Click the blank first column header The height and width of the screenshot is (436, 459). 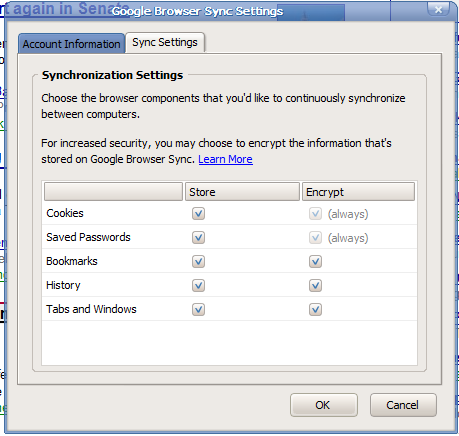[113, 192]
